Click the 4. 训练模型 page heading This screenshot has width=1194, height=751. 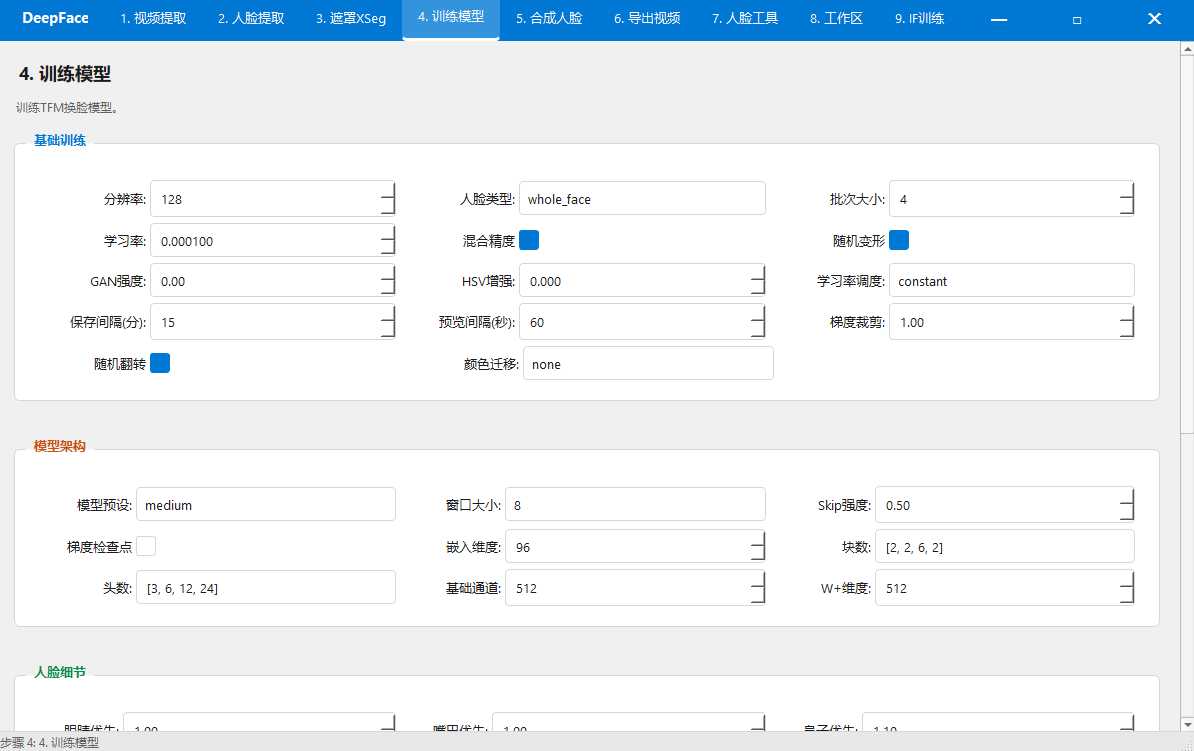point(65,74)
